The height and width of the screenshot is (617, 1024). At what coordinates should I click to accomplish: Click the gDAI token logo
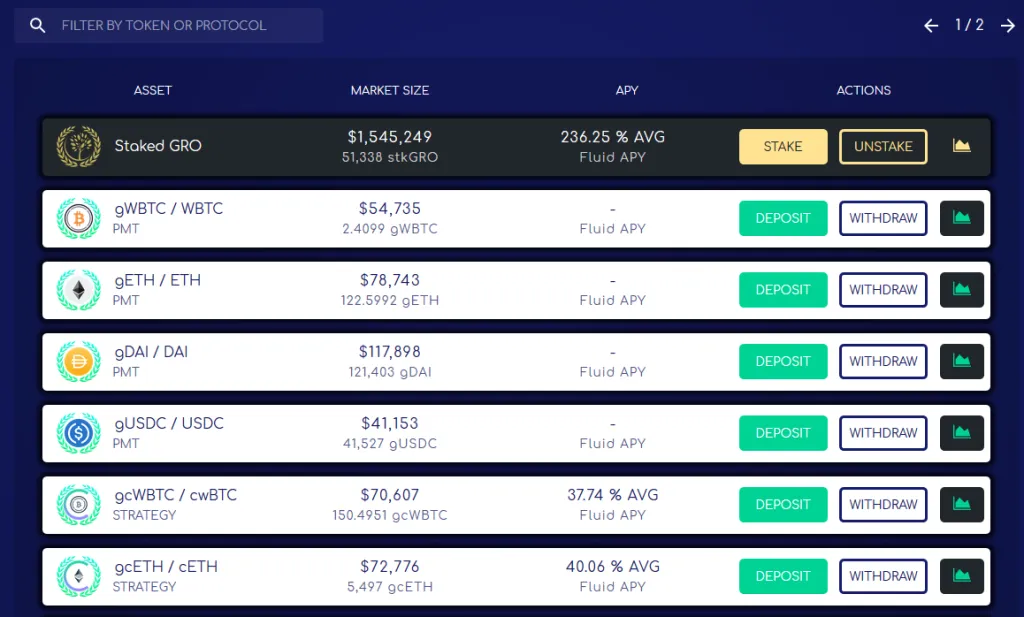(78, 361)
